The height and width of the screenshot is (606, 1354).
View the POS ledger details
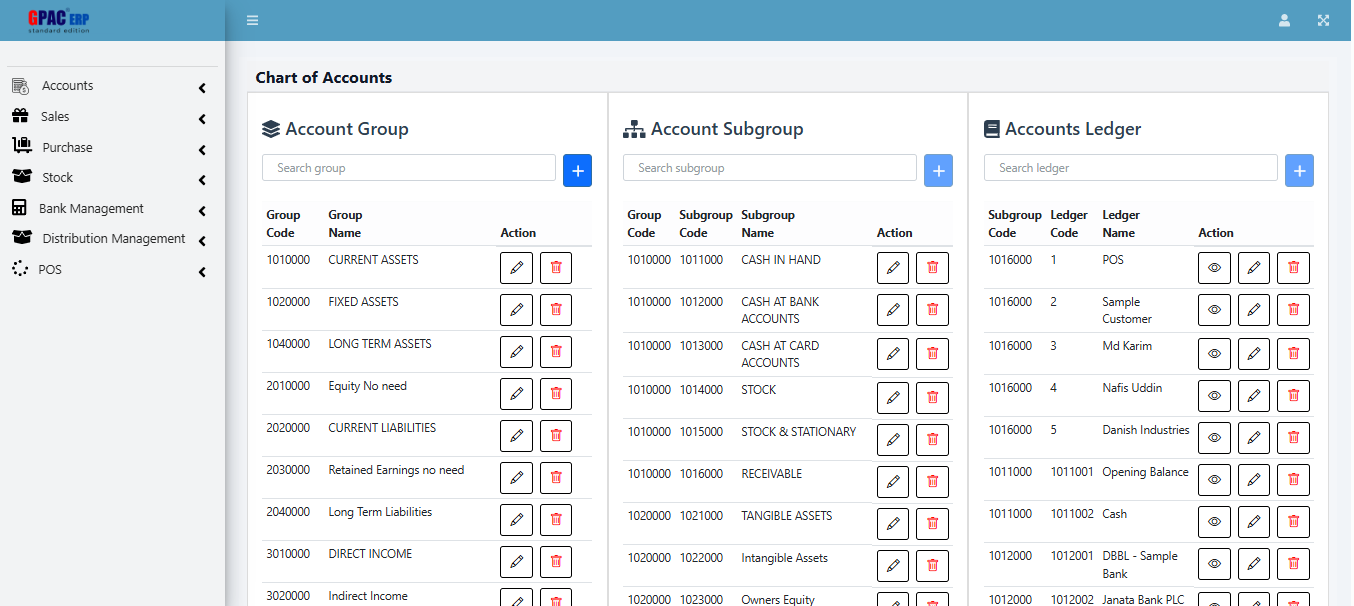tap(1214, 268)
